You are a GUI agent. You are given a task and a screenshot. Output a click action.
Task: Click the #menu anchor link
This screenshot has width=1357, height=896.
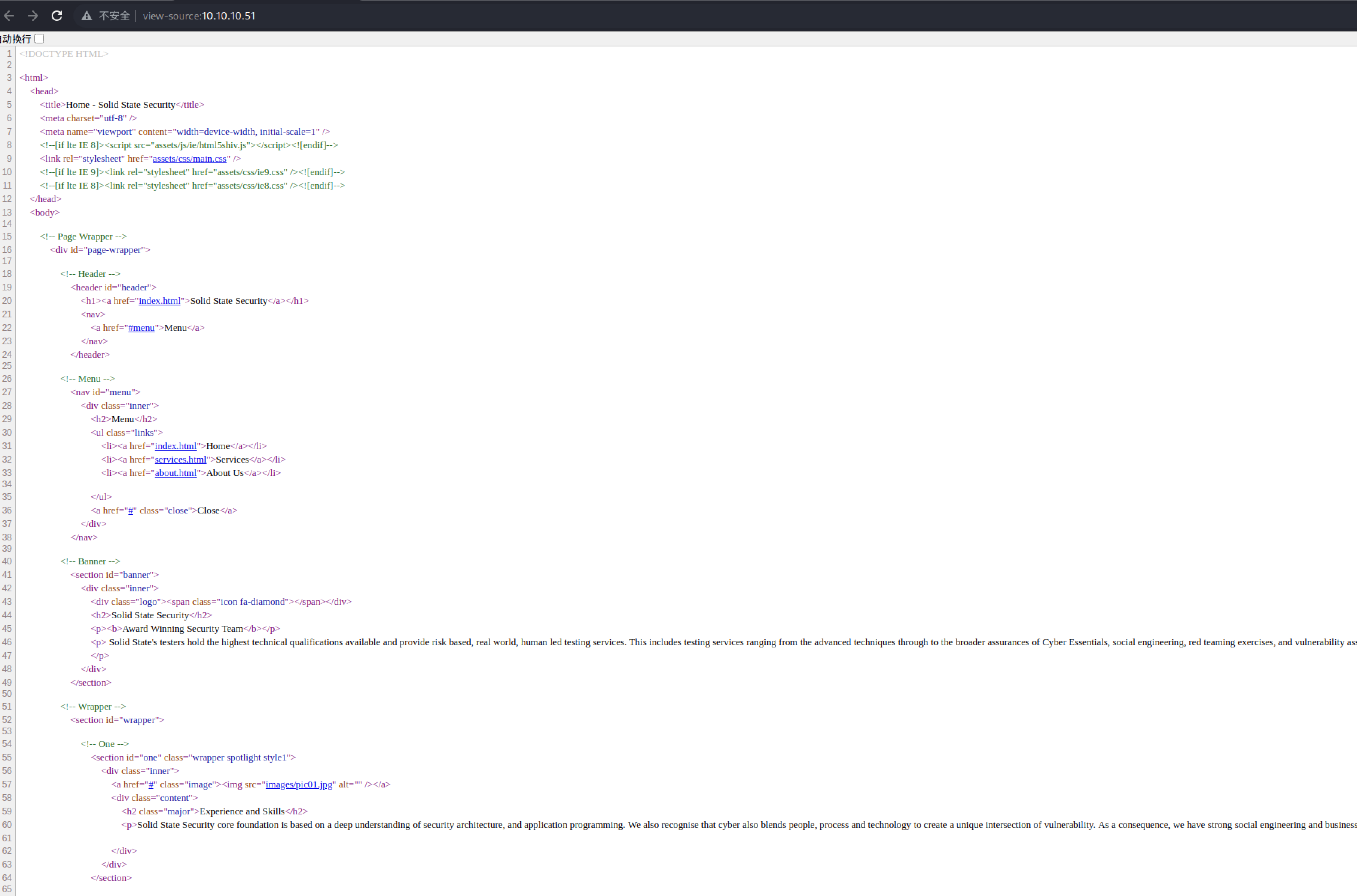tap(141, 328)
